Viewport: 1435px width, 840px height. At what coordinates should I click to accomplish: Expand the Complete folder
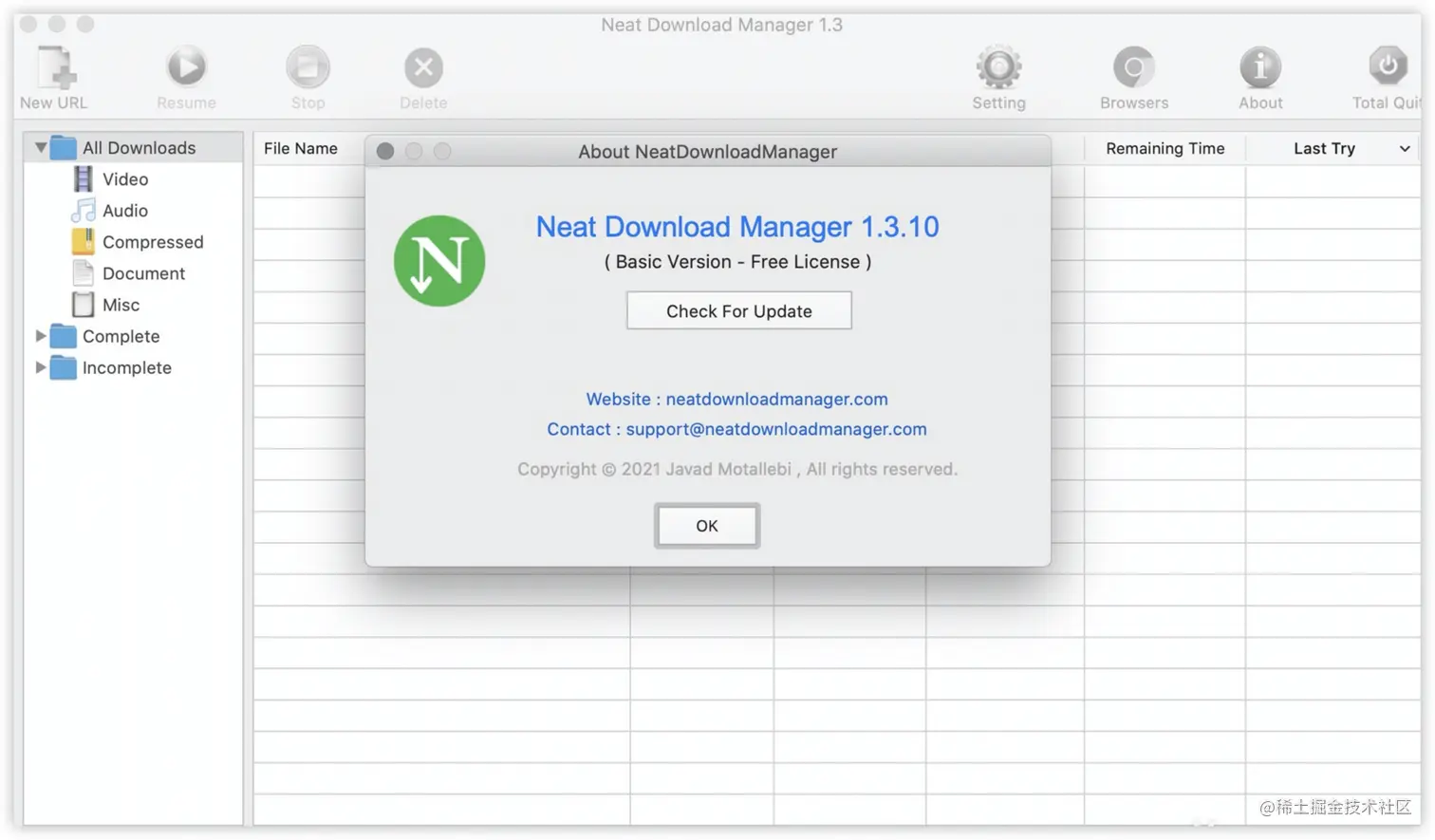pyautogui.click(x=41, y=336)
